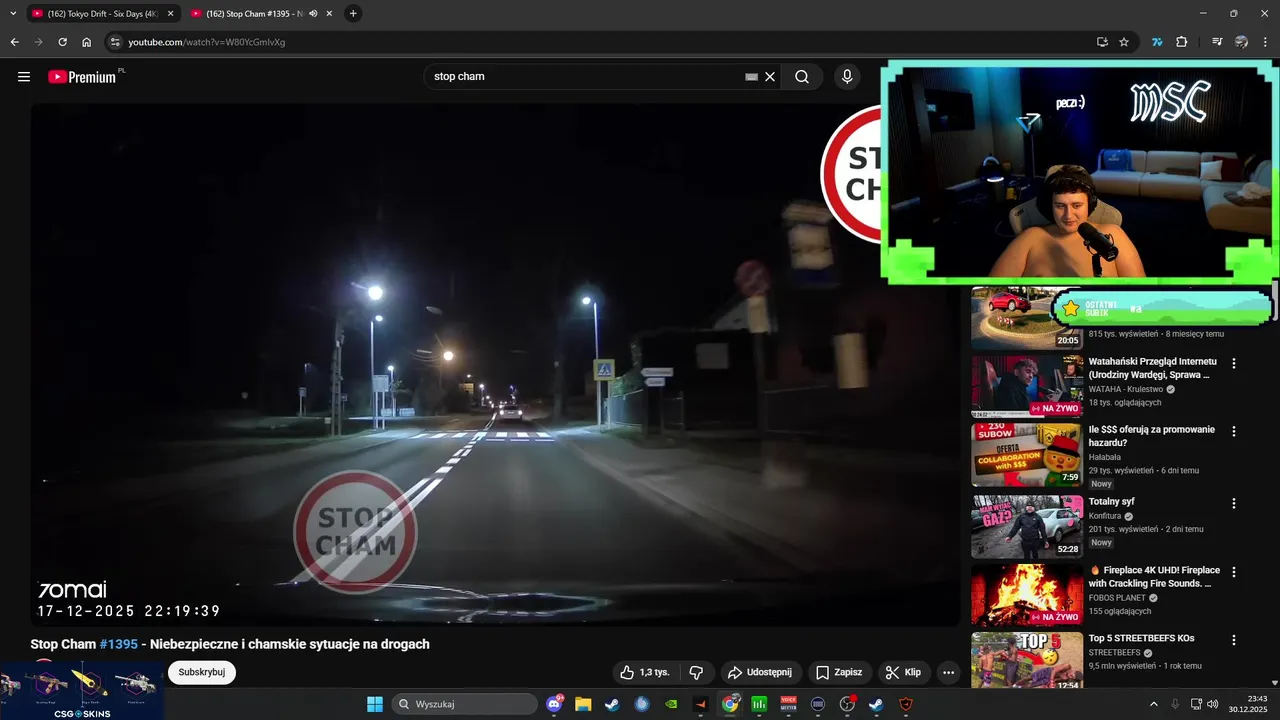The image size is (1280, 720).
Task: Reload the current page
Action: point(62,42)
